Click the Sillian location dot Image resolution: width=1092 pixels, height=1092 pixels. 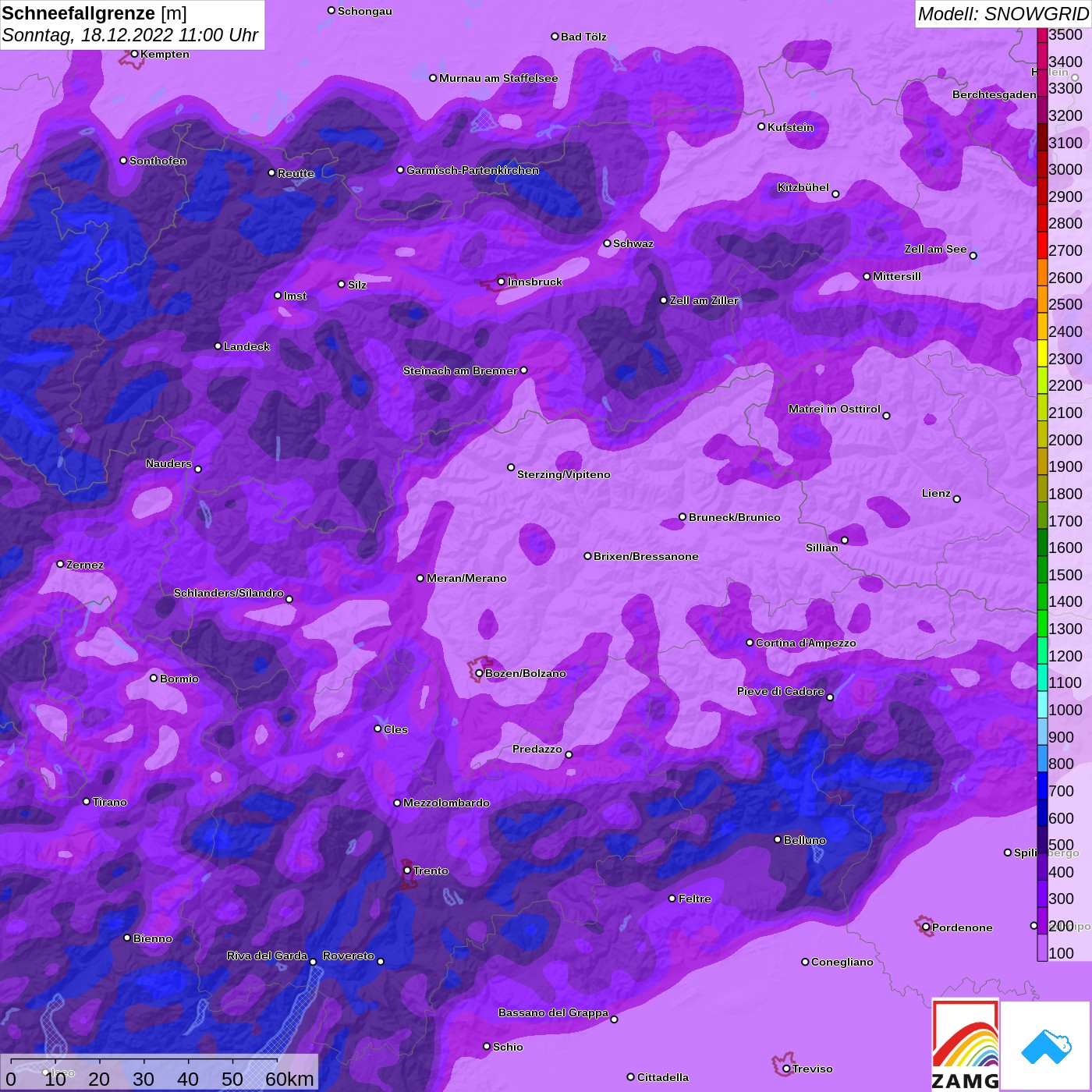point(845,540)
